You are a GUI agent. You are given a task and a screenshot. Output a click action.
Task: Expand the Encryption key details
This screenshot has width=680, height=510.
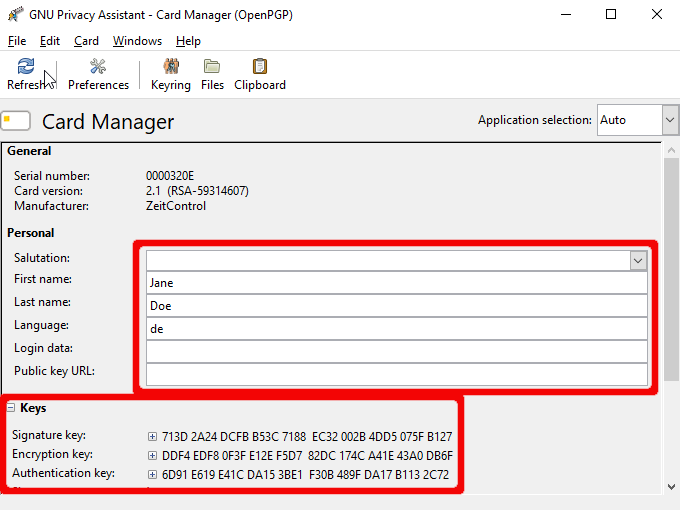pos(152,455)
